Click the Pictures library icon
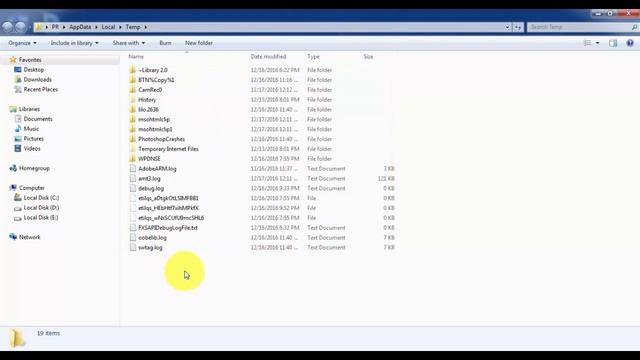This screenshot has width=640, height=360. pyautogui.click(x=18, y=139)
